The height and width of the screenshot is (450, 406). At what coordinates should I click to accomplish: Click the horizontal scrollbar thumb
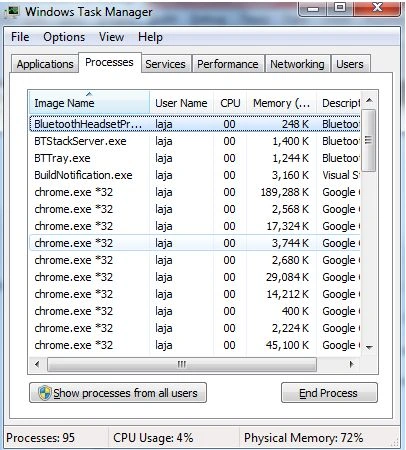[182, 364]
